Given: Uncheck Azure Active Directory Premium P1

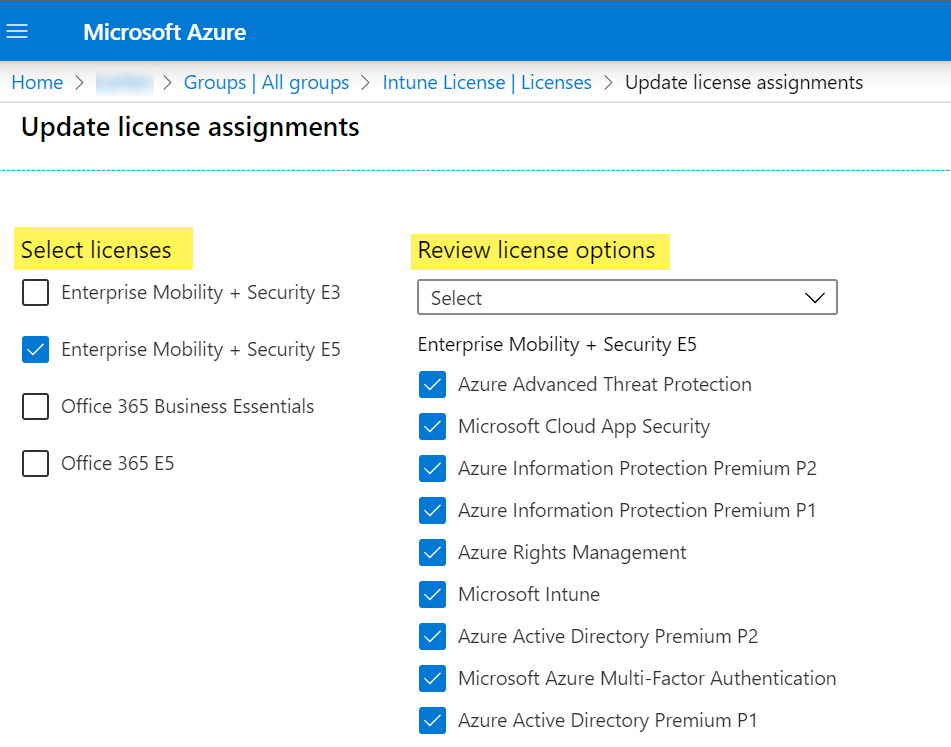Looking at the screenshot, I should click(x=432, y=721).
